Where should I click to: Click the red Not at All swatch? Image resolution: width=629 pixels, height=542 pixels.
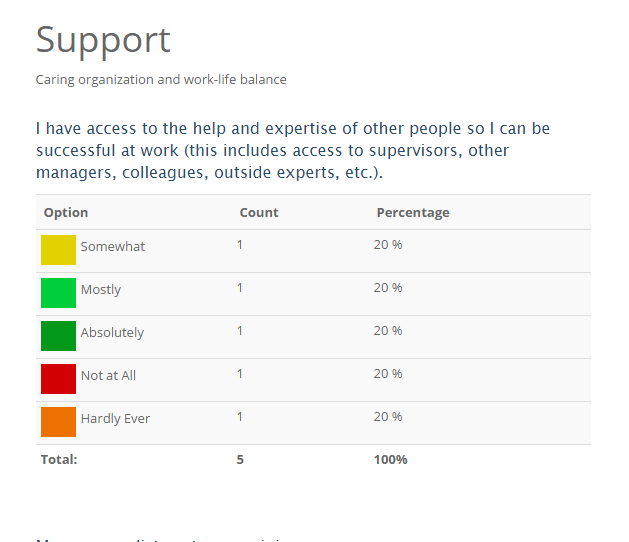(58, 379)
